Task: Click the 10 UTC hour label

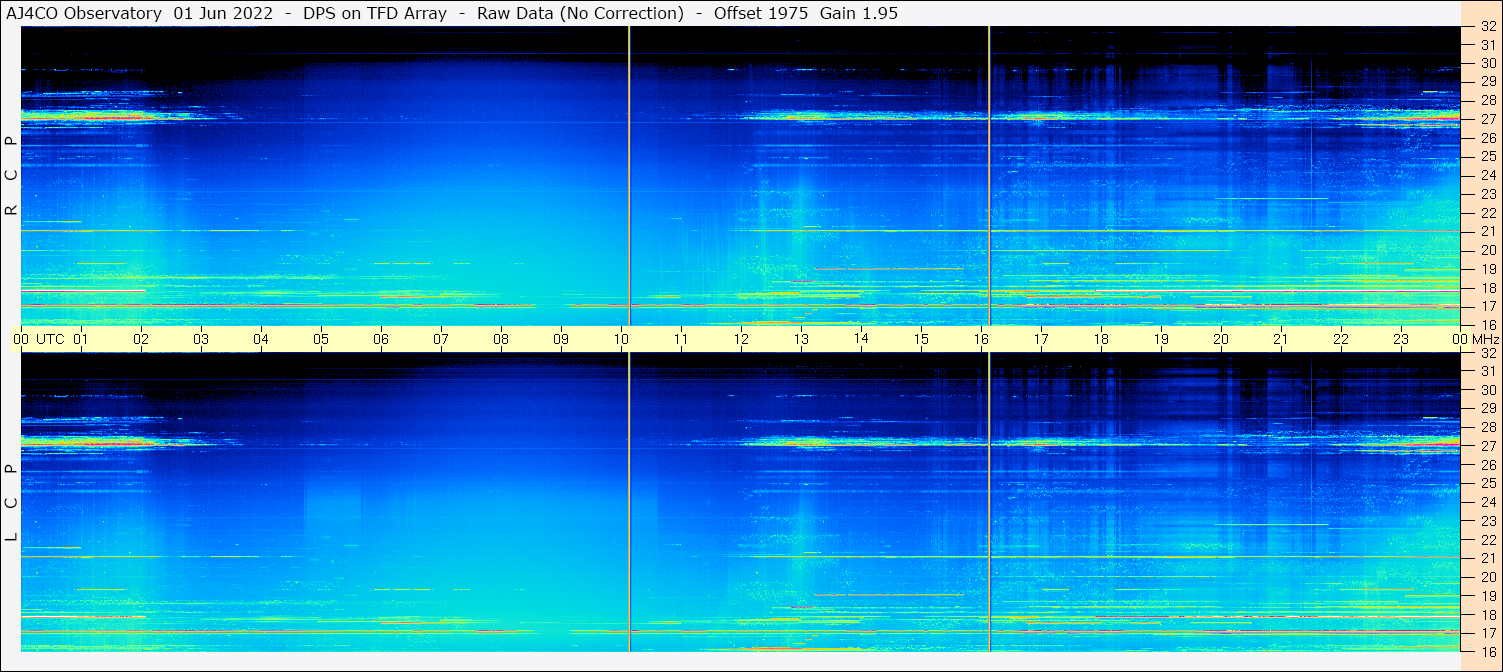Action: (x=621, y=339)
